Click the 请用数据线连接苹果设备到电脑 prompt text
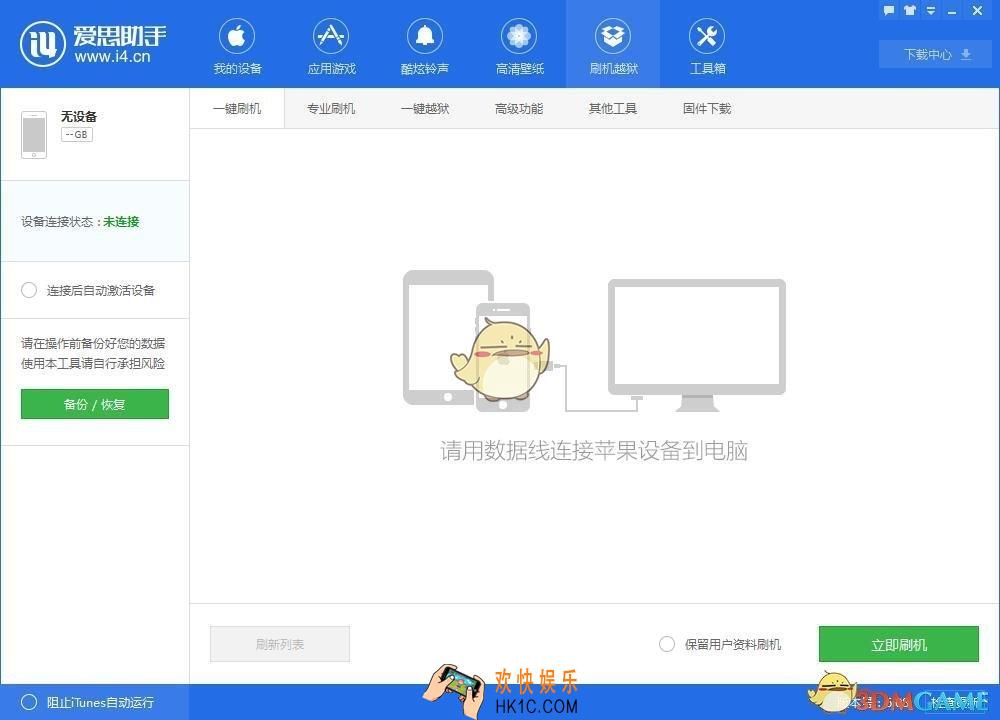 (594, 450)
